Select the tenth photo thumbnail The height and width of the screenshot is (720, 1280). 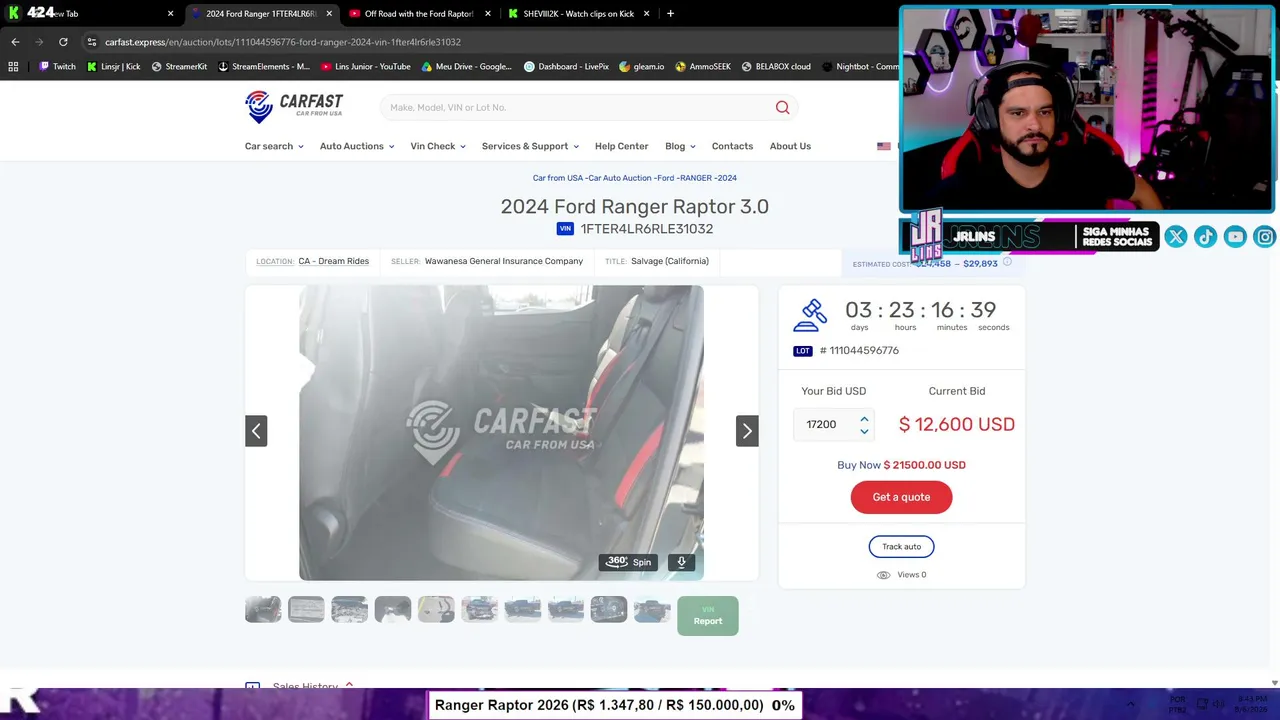click(x=652, y=609)
